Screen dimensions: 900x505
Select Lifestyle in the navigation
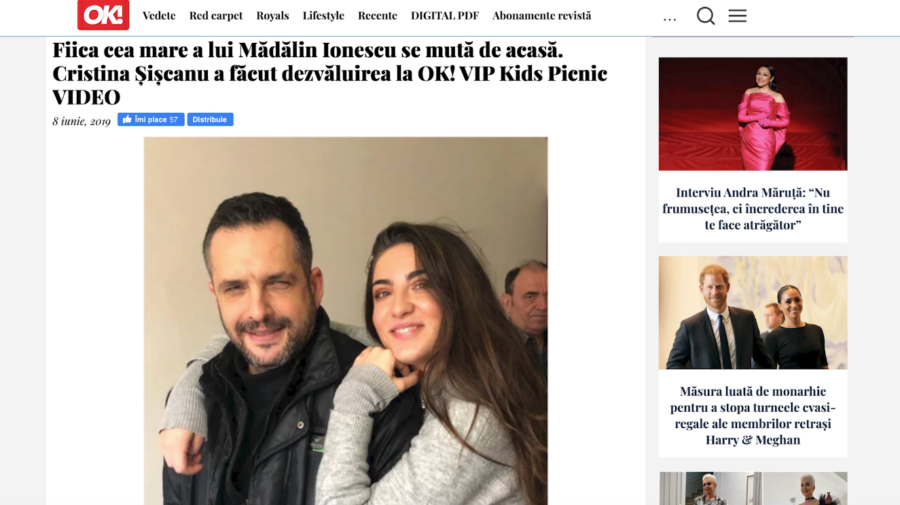pyautogui.click(x=323, y=15)
